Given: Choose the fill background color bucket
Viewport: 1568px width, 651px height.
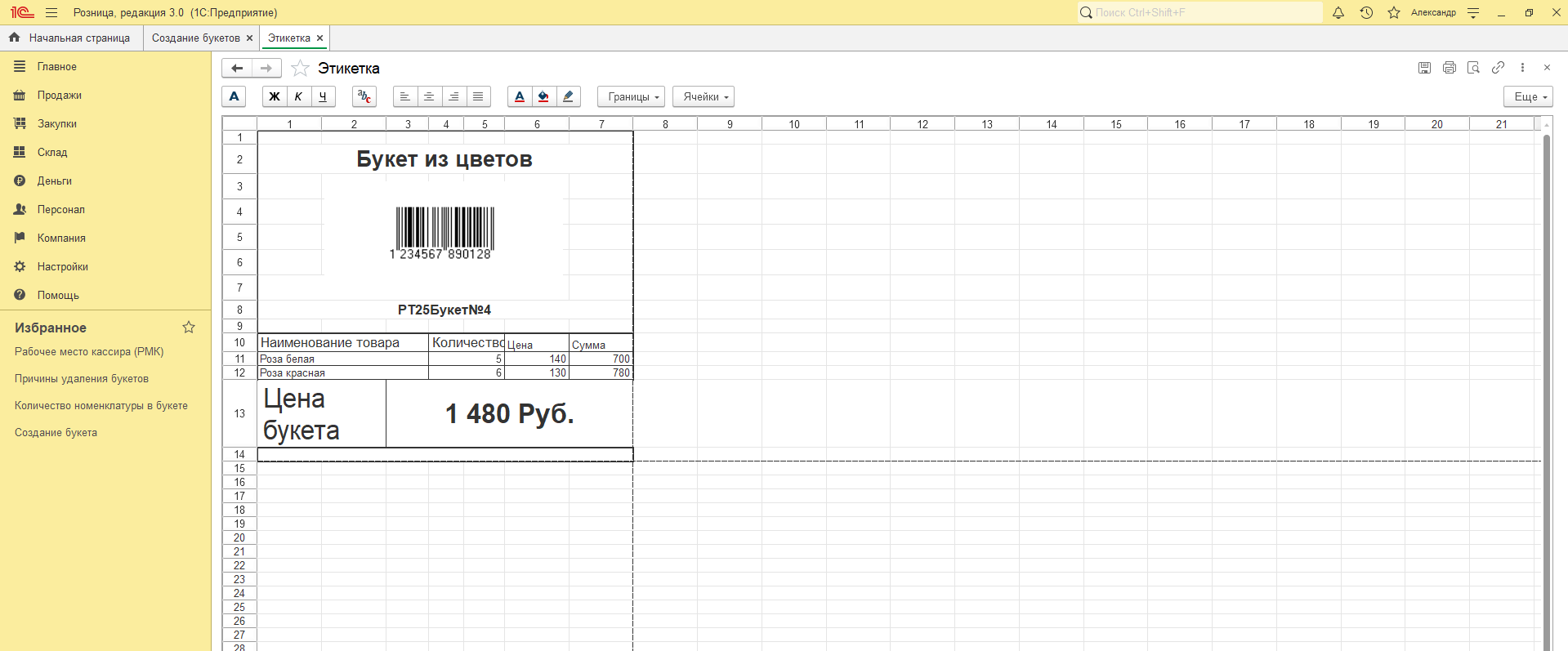Looking at the screenshot, I should [x=543, y=96].
